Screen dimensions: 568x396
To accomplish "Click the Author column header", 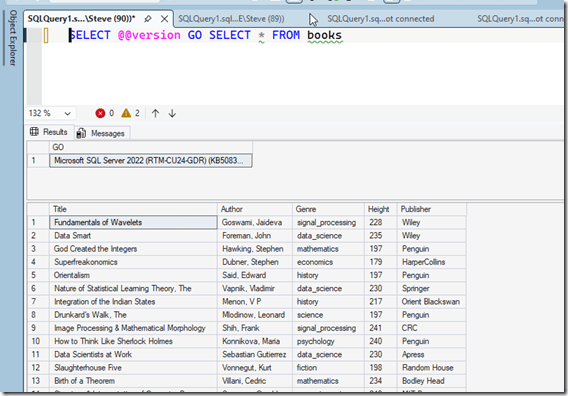I will [255, 209].
